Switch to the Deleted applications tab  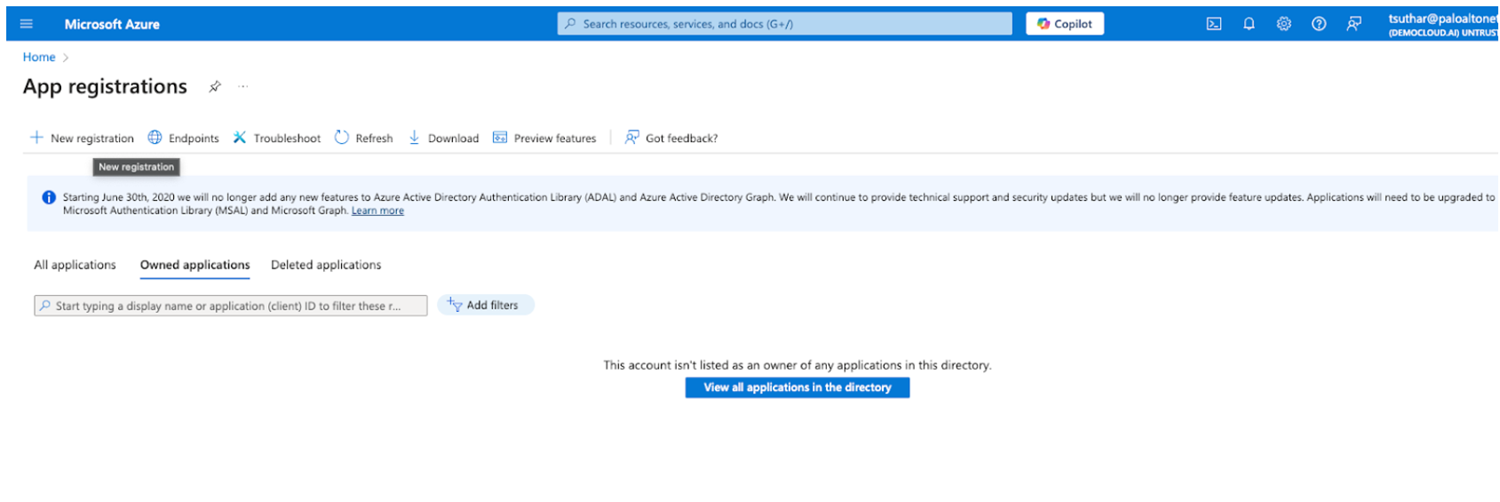(x=326, y=265)
